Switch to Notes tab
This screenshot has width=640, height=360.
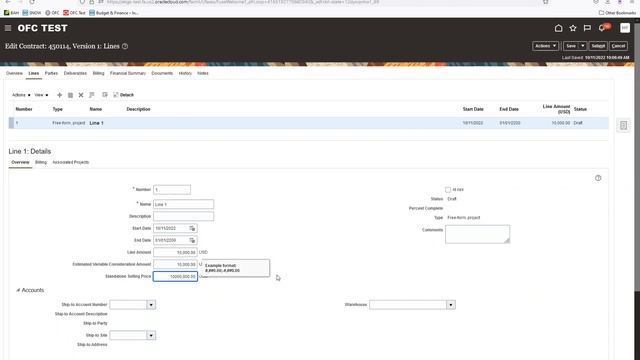[203, 73]
